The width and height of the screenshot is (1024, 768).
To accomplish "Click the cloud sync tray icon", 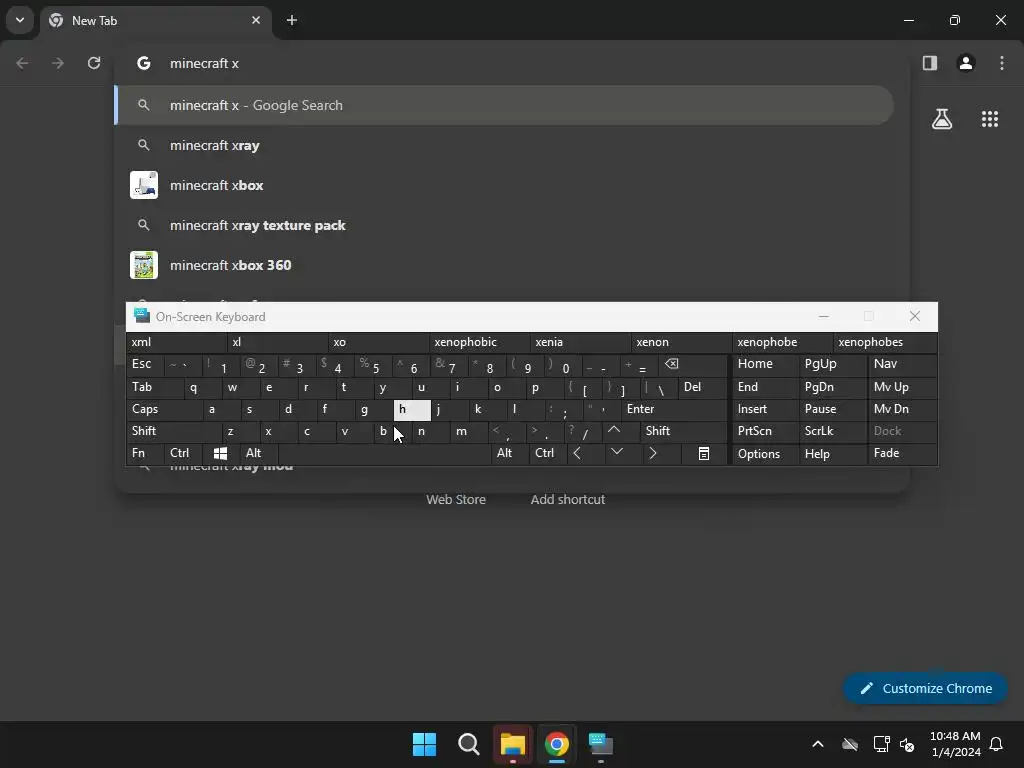I will tap(850, 744).
